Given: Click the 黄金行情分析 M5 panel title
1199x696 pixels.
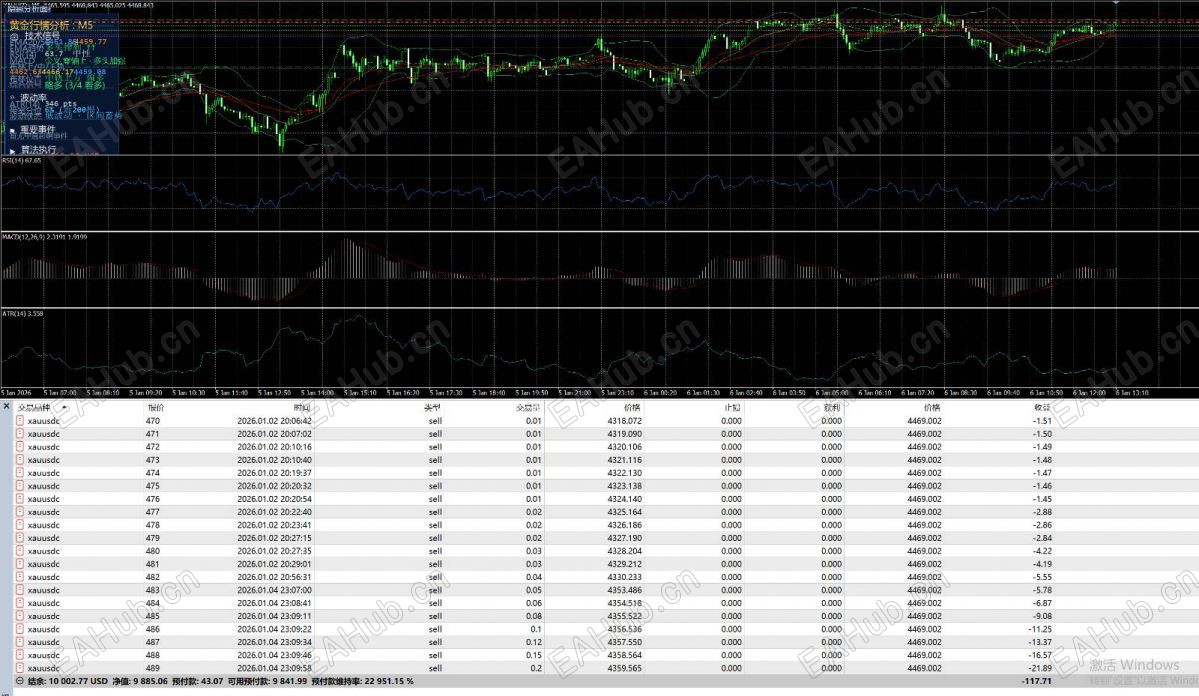Looking at the screenshot, I should (x=51, y=25).
